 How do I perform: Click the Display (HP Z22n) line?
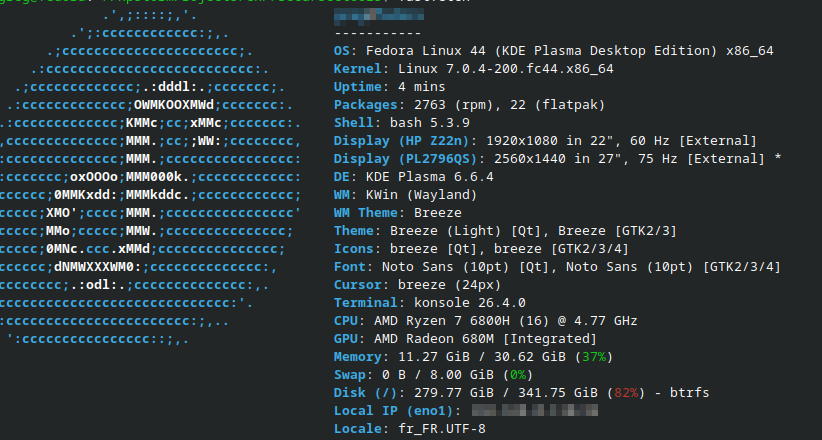pos(546,141)
